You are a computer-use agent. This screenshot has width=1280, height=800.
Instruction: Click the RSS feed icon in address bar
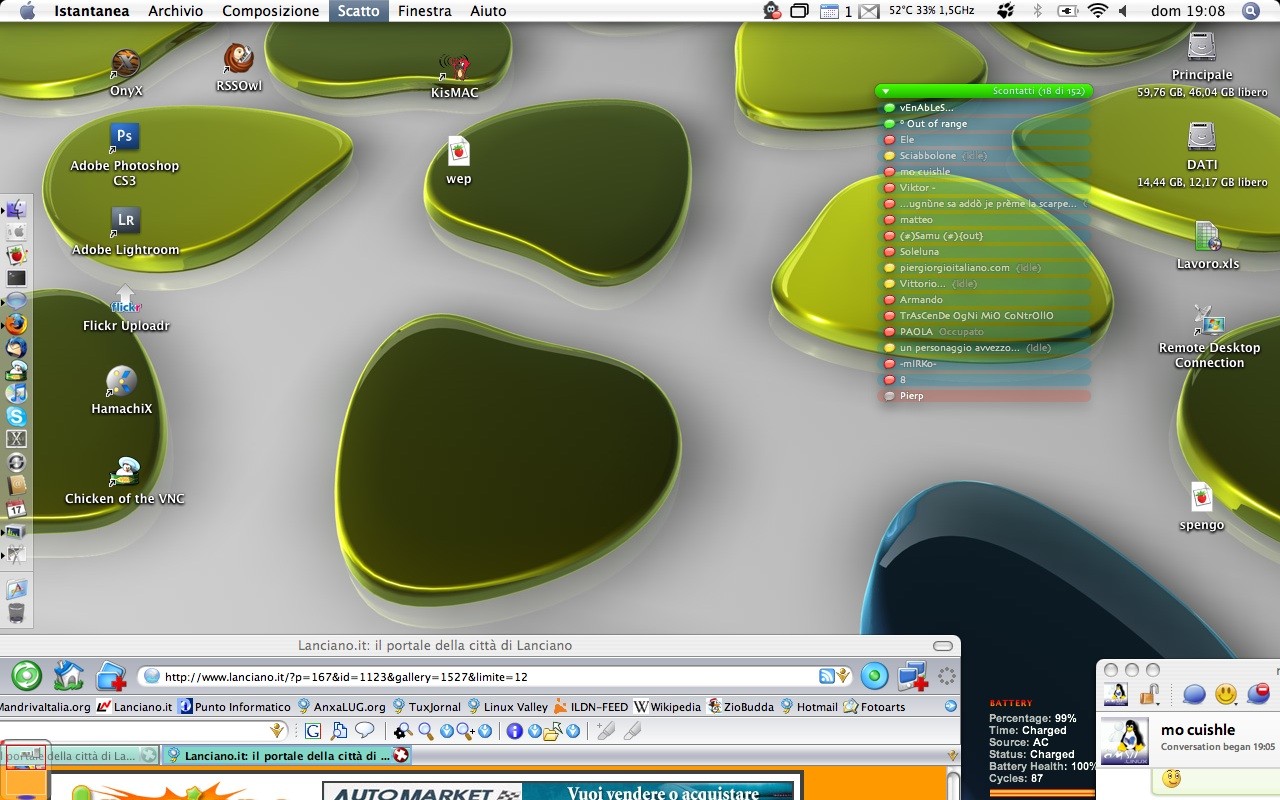click(827, 676)
